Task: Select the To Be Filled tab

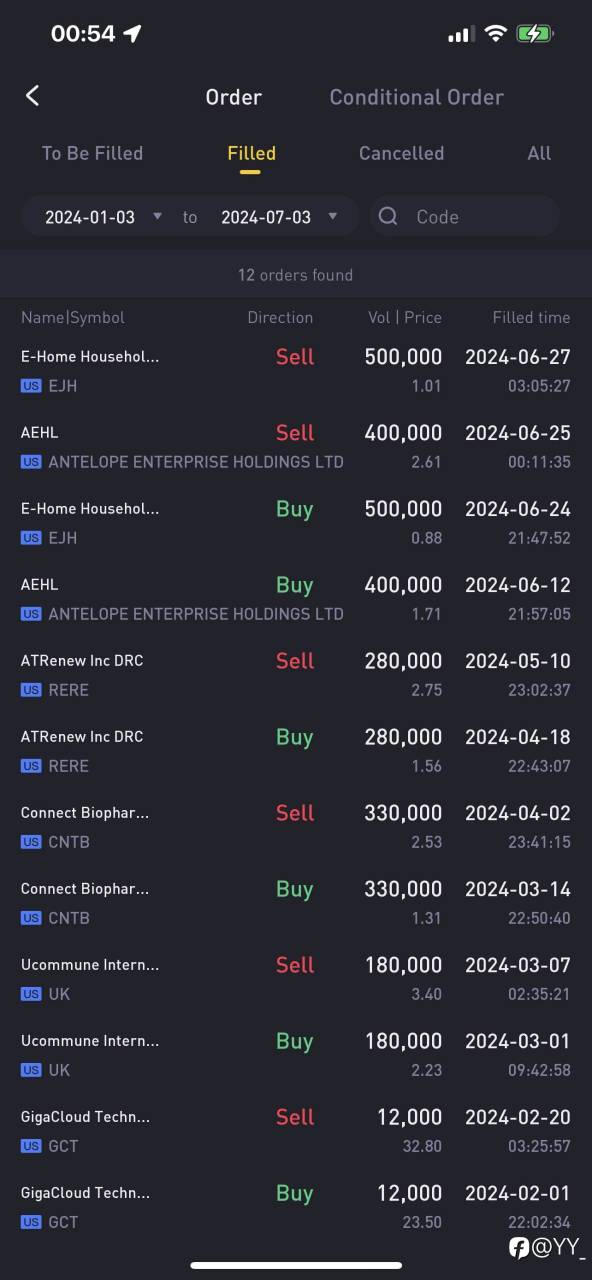Action: 92,153
